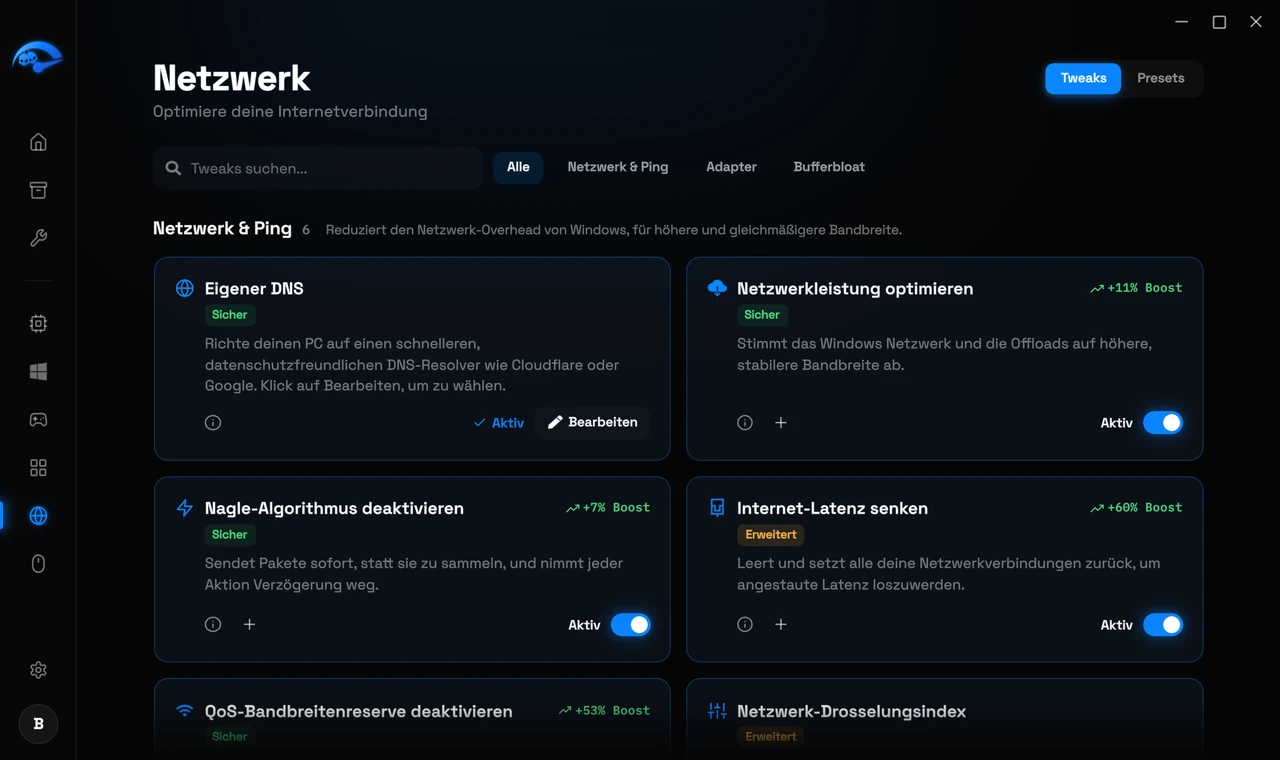This screenshot has height=760, width=1280.
Task: Switch to Presets view
Action: point(1160,78)
